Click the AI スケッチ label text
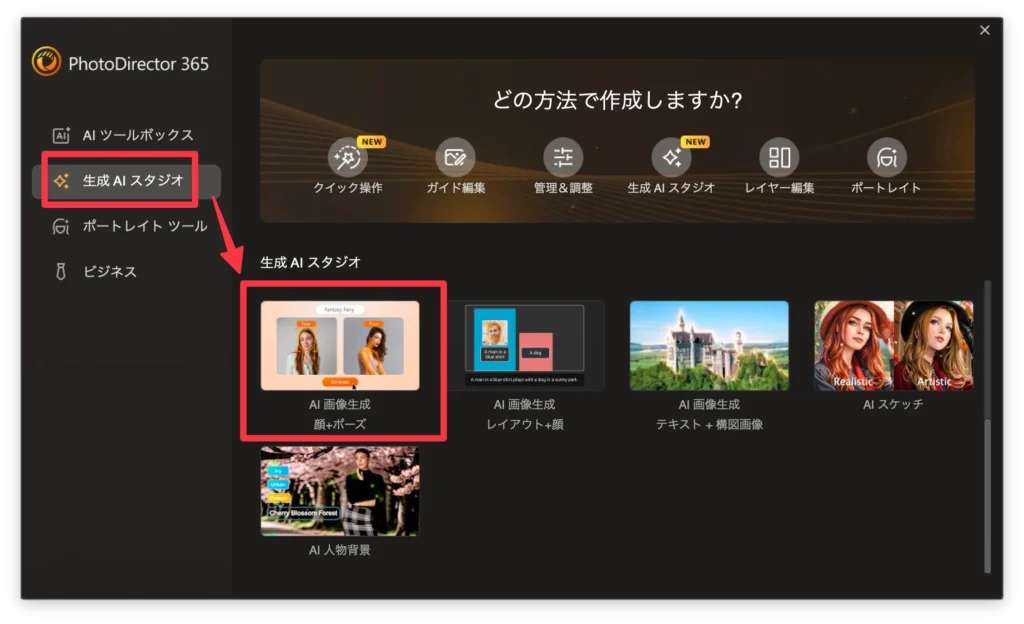1024x624 pixels. (892, 405)
